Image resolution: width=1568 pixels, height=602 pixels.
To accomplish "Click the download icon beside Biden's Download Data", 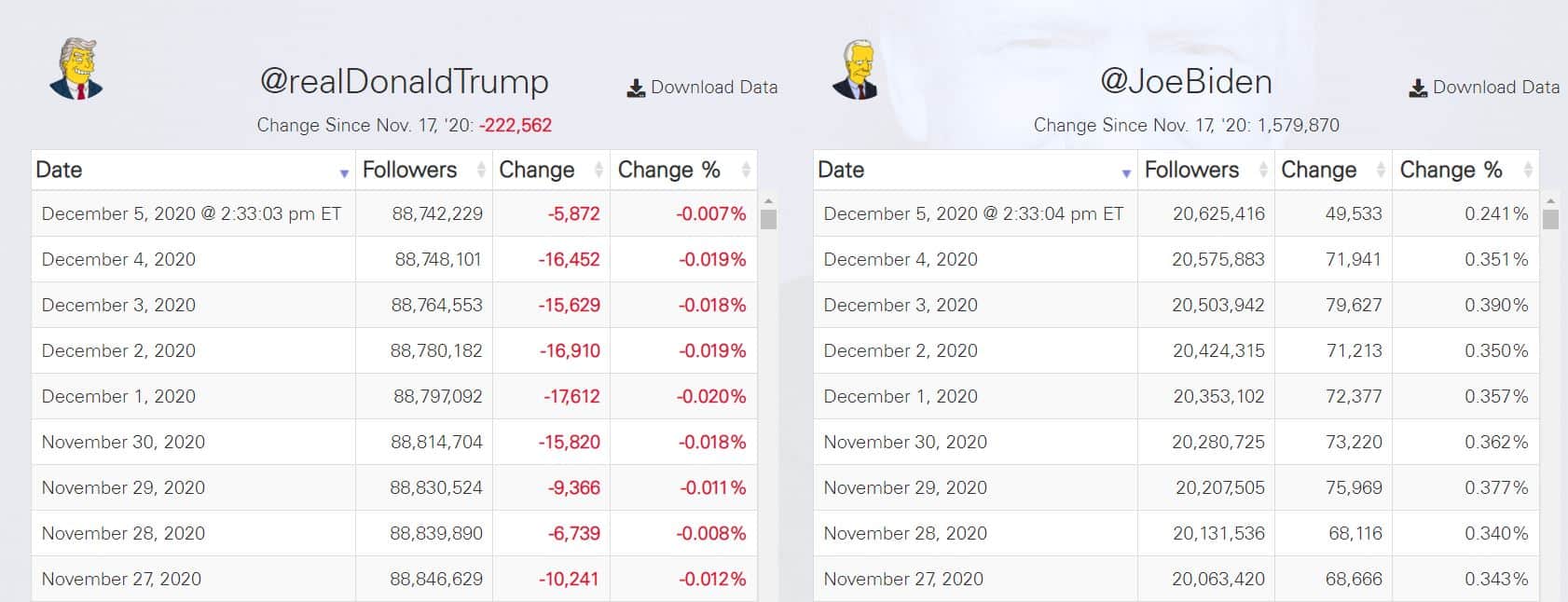I will [x=1418, y=89].
